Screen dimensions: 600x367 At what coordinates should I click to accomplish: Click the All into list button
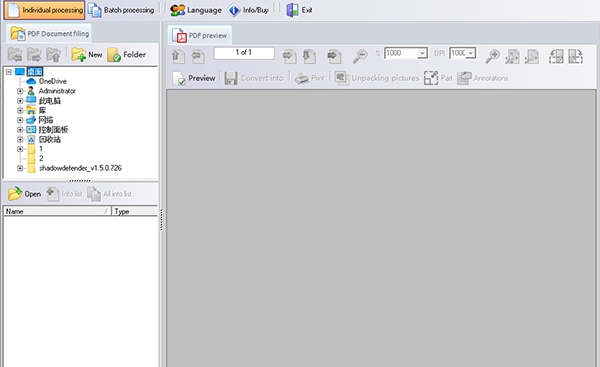click(109, 194)
